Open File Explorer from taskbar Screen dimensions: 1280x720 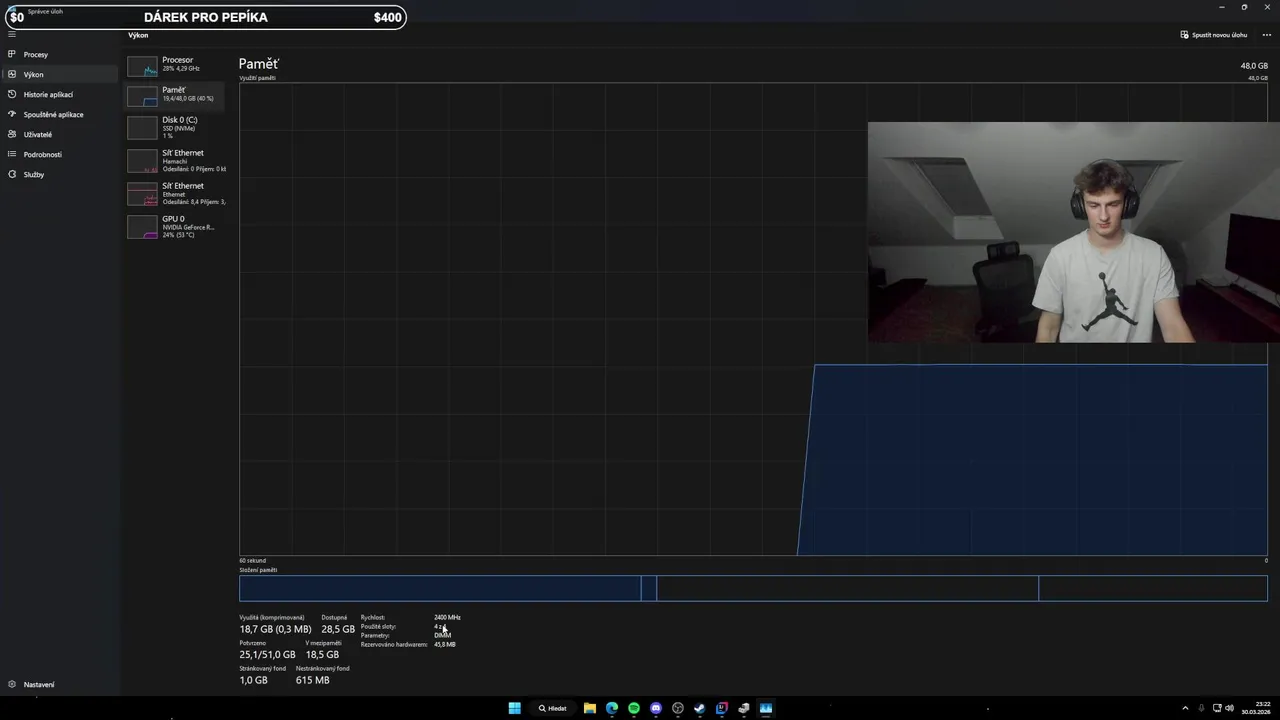coord(590,708)
